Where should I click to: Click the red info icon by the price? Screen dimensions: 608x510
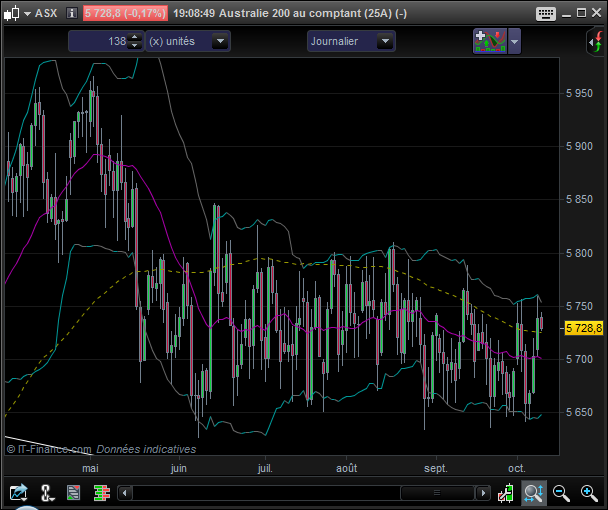click(72, 13)
